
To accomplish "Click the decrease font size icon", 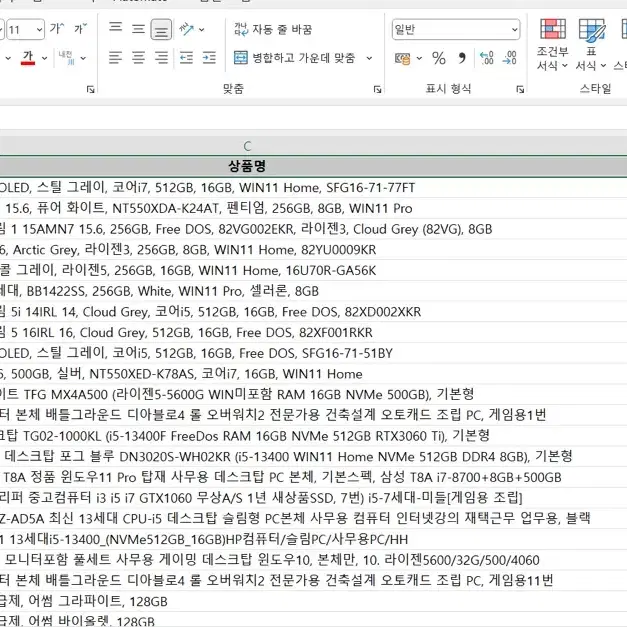I will 80,29.
